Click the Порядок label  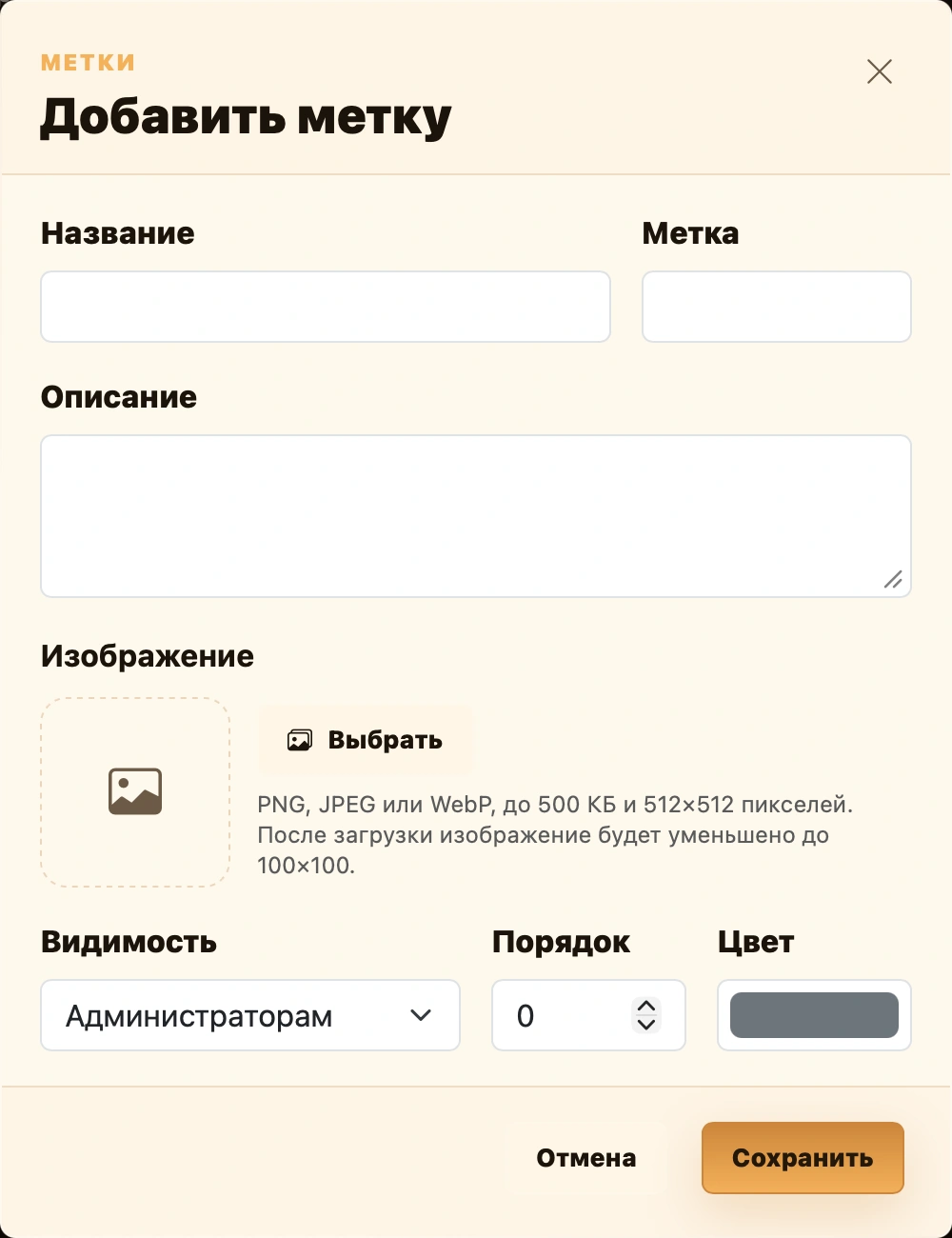coord(561,942)
